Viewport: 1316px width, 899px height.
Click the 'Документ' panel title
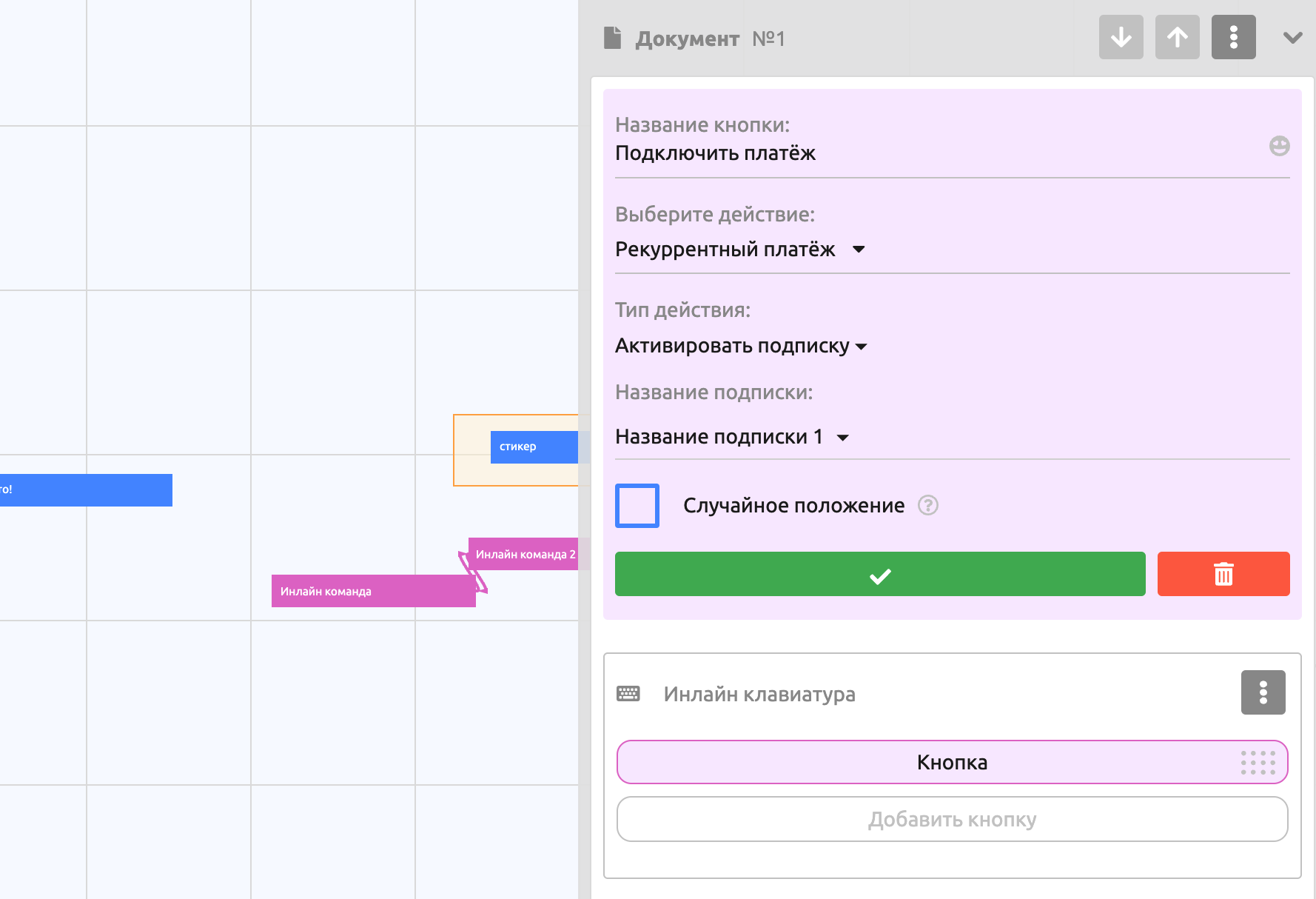687,39
